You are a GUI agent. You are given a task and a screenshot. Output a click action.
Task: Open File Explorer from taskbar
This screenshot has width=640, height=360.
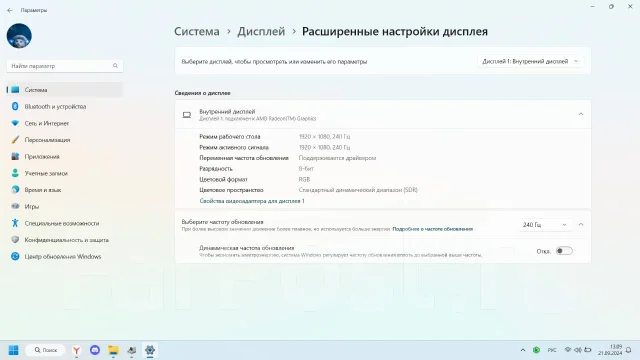tap(113, 350)
